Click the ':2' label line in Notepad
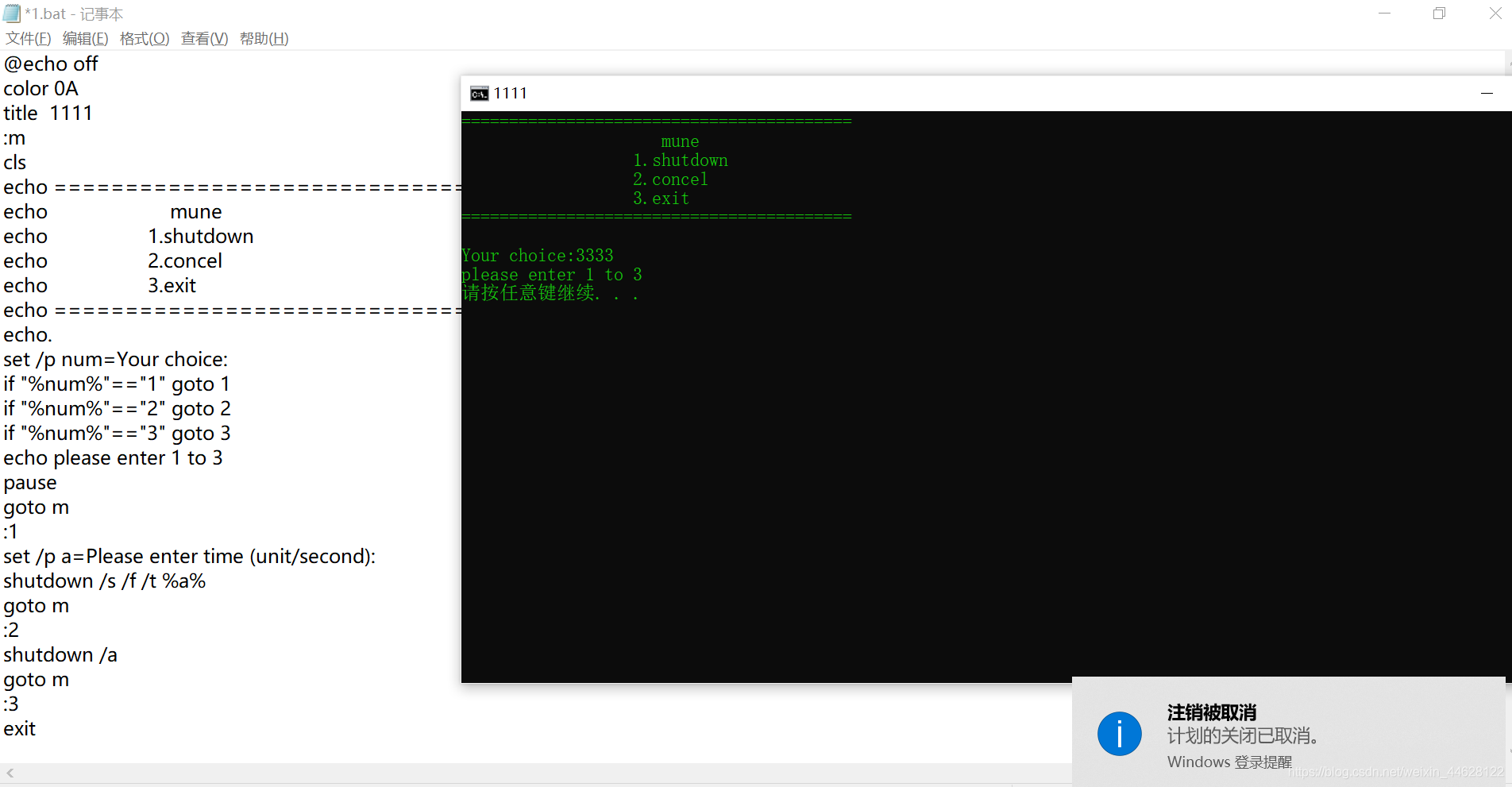Viewport: 1512px width, 787px height. coord(11,630)
